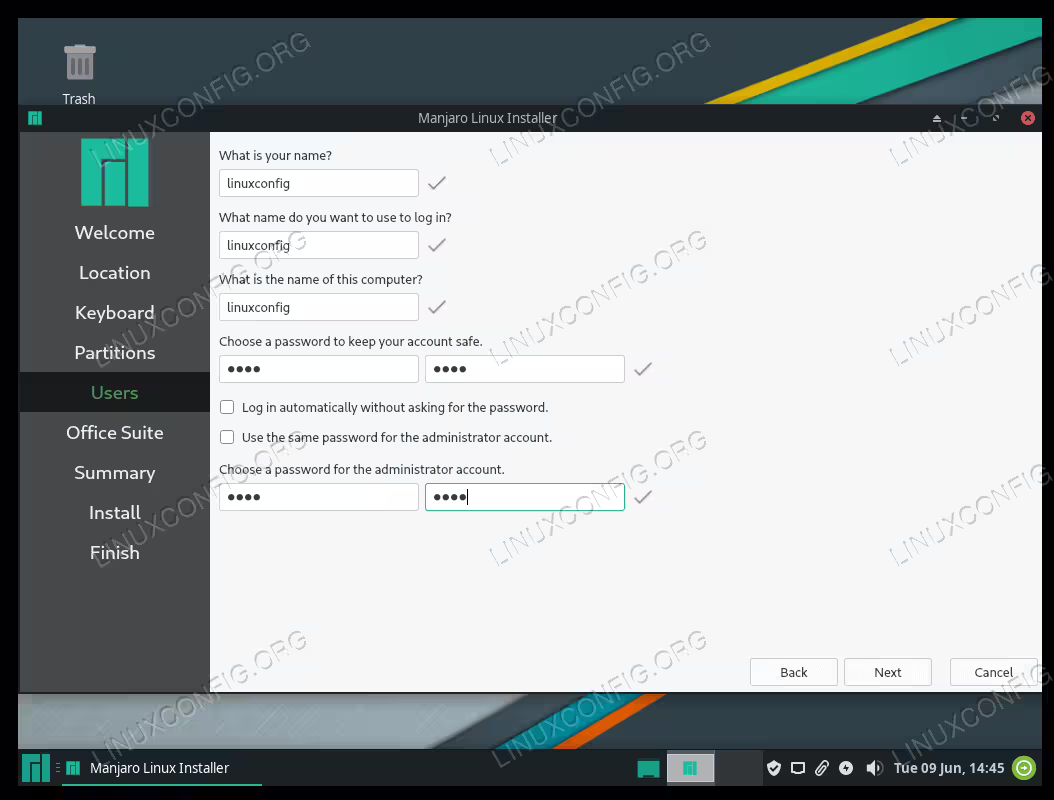Viewport: 1054px width, 800px height.
Task: Maximize the installer window
Action: 996,118
